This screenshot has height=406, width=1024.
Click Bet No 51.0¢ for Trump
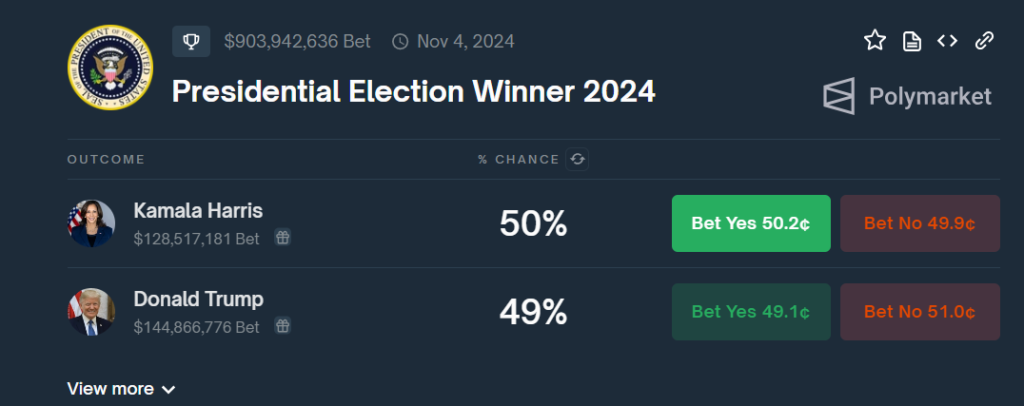pos(920,311)
